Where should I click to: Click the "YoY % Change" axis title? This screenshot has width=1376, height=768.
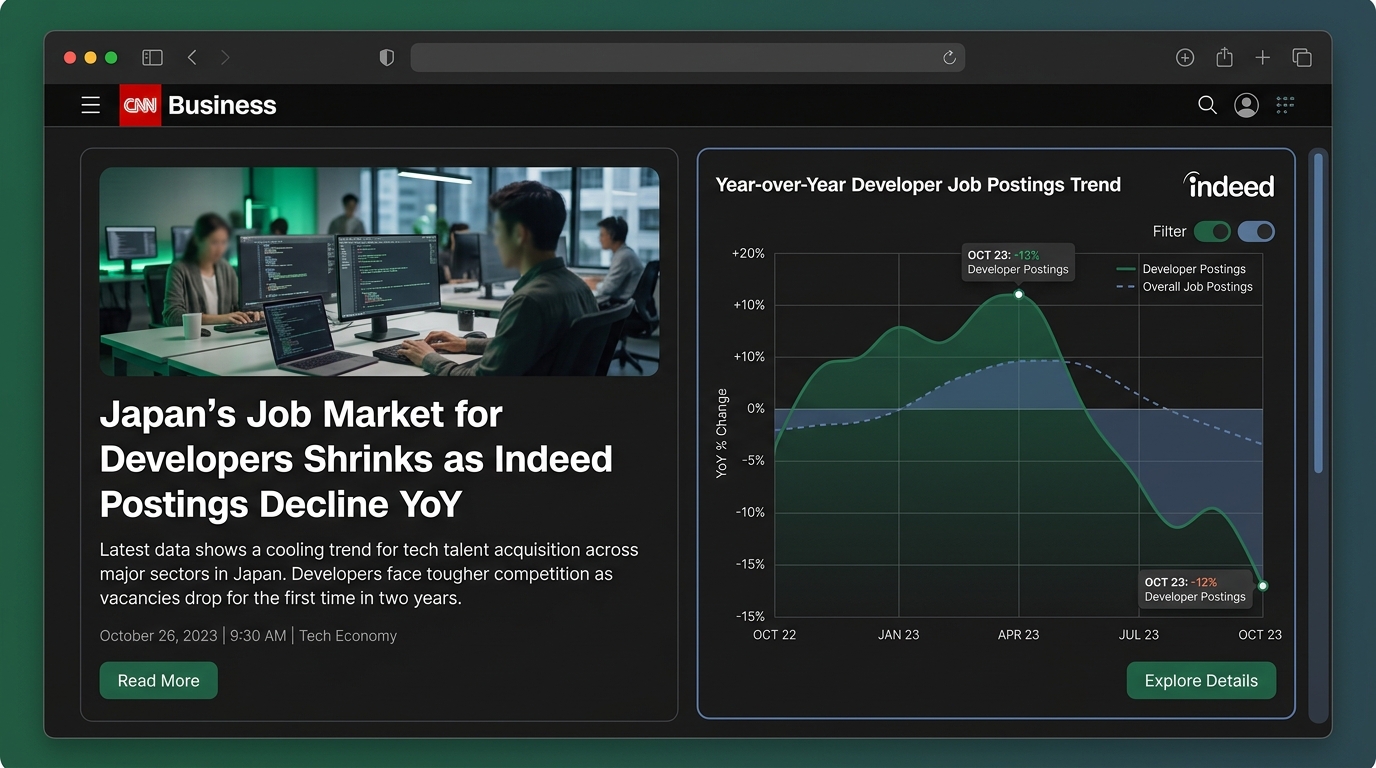[x=722, y=433]
